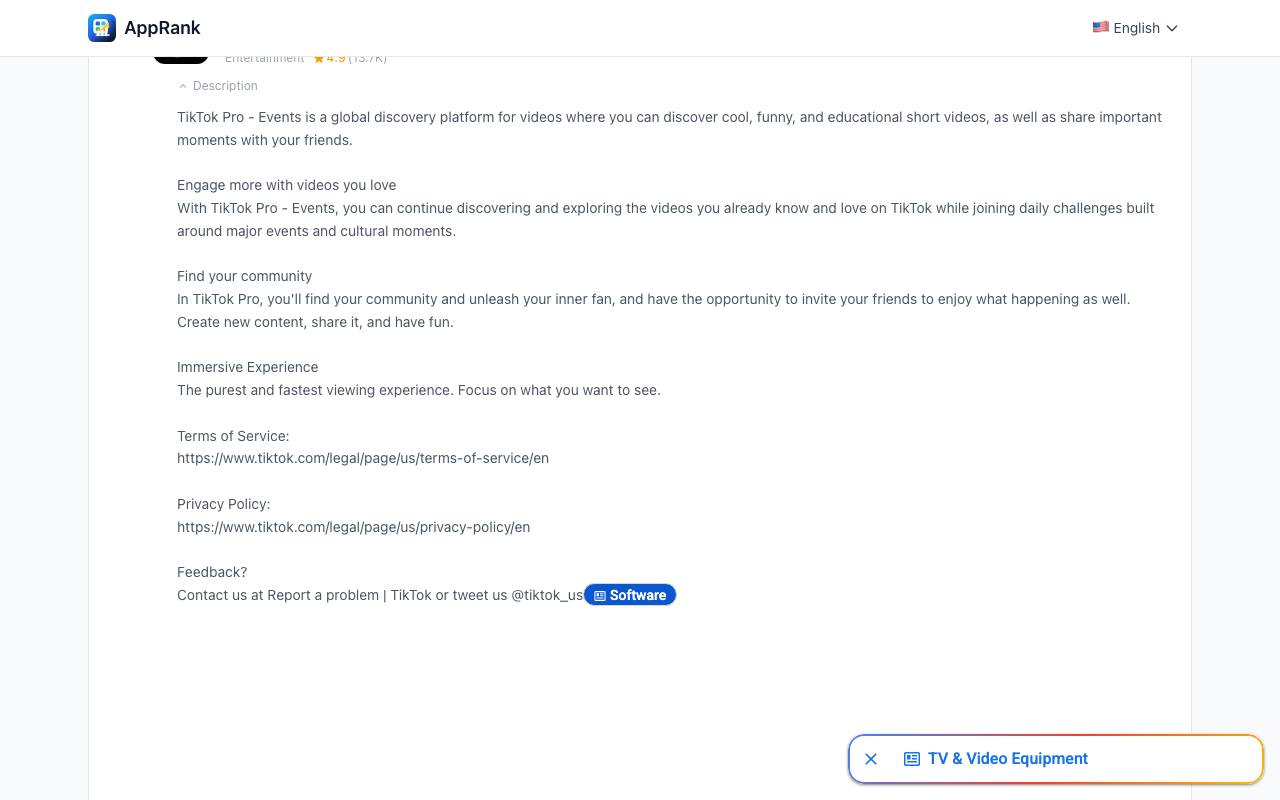Click the US flag icon
This screenshot has width=1280, height=800.
[1100, 27]
